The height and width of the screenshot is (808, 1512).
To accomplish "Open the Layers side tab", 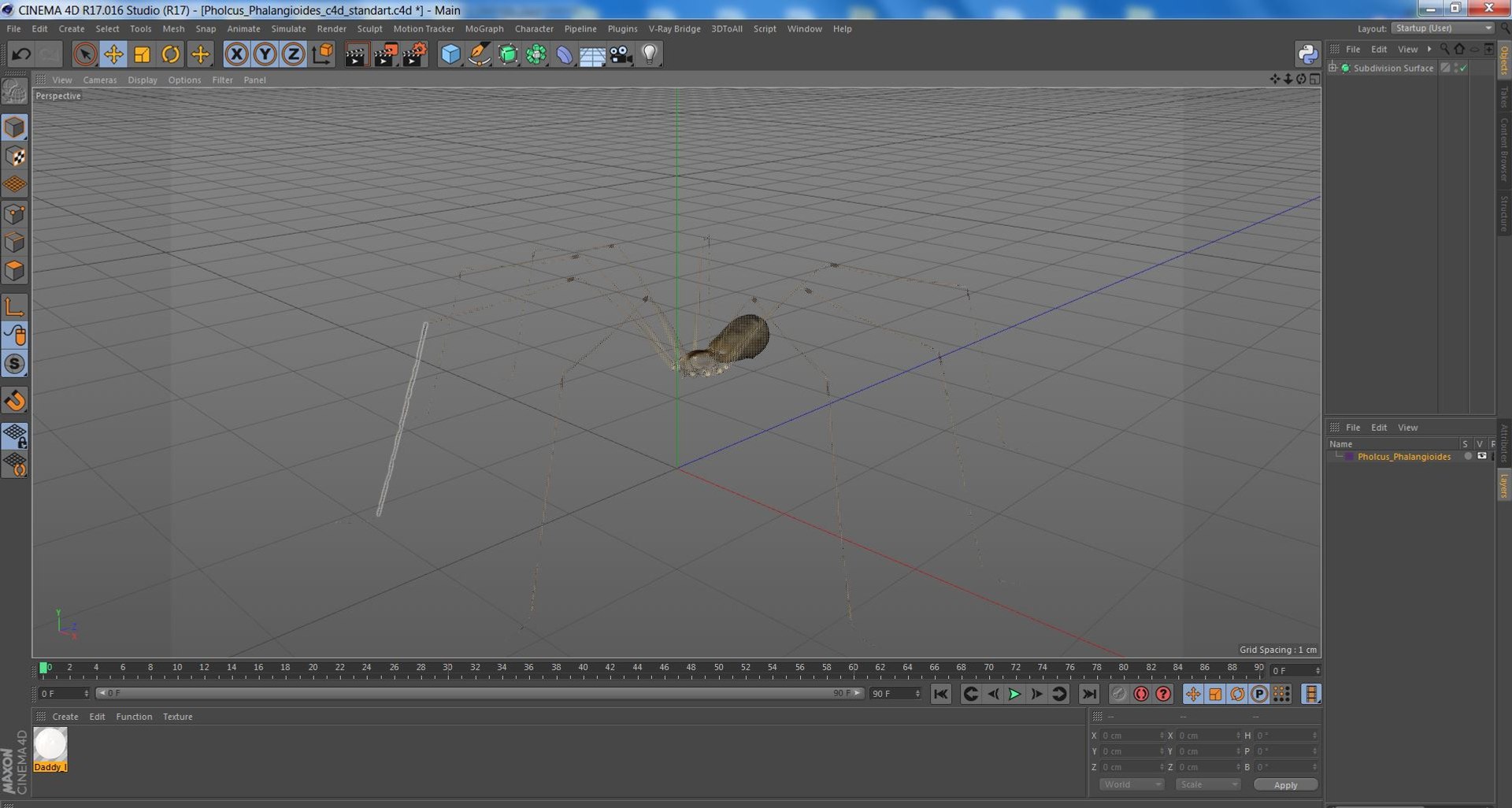I will (1504, 485).
